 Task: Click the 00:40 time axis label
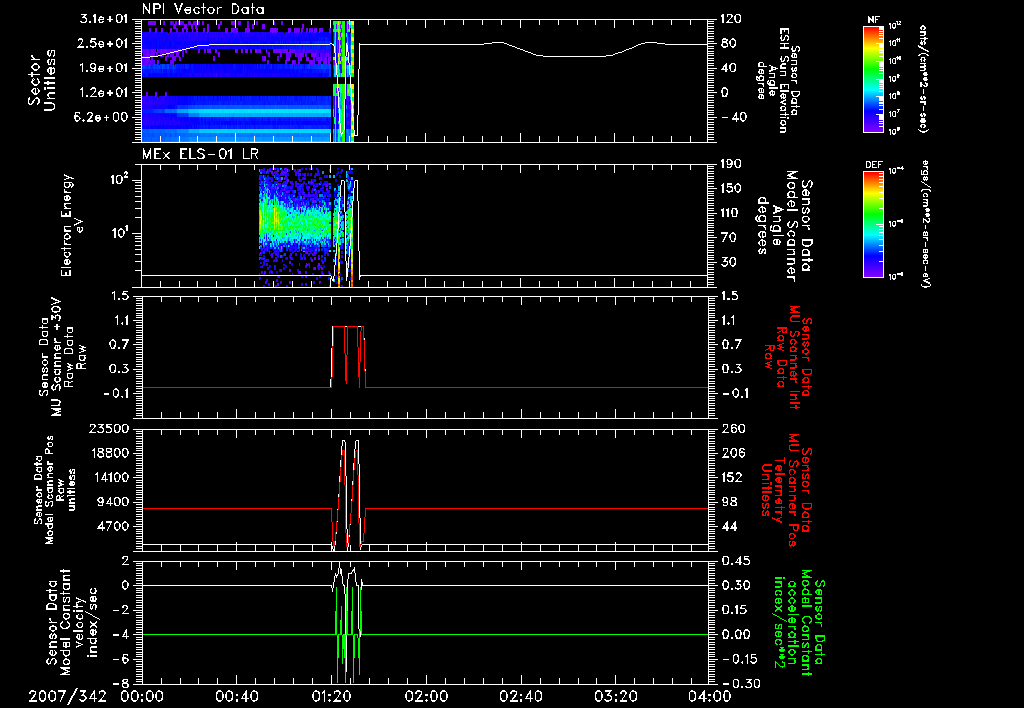(236, 696)
